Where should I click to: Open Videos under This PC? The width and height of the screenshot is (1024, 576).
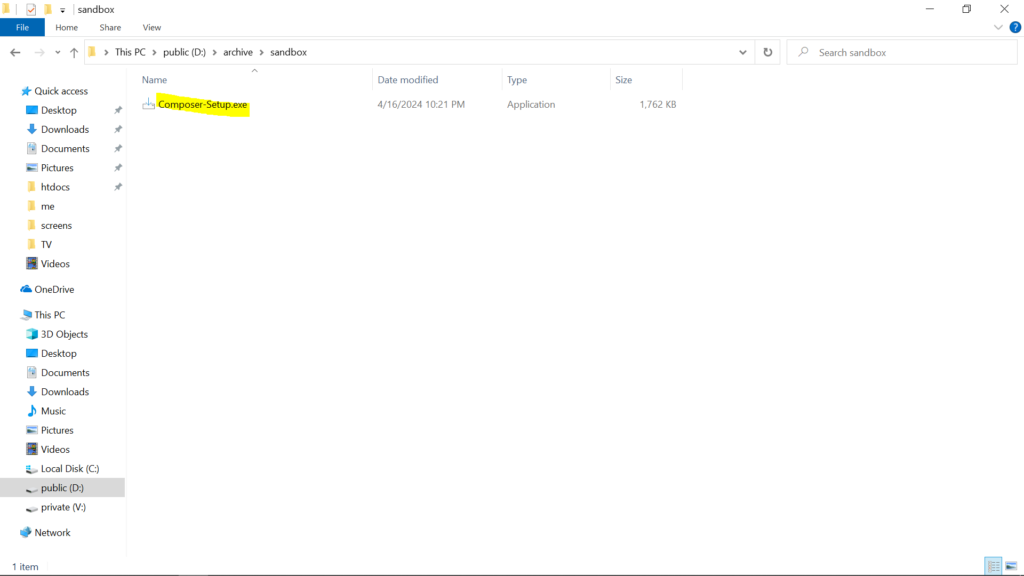coord(55,449)
